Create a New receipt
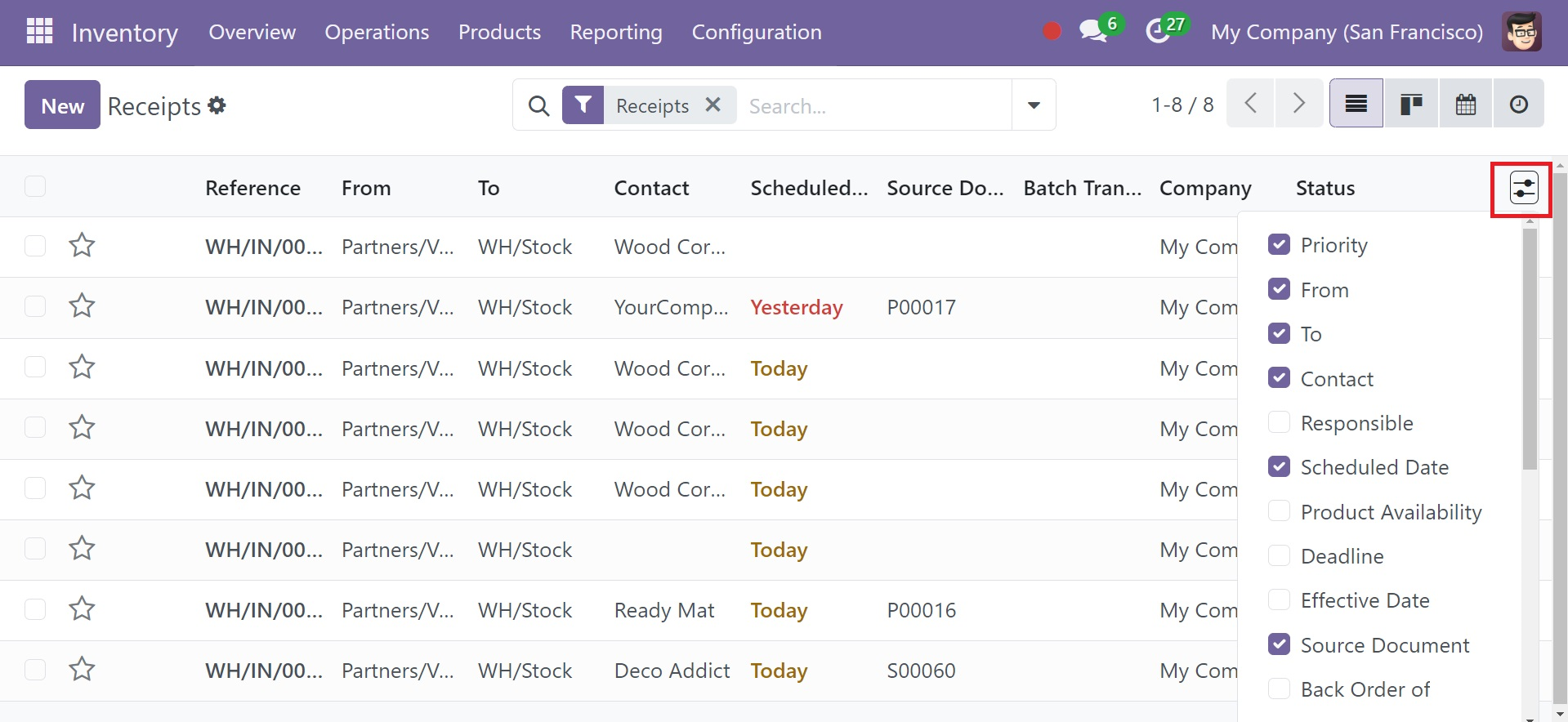The image size is (1568, 722). click(62, 105)
